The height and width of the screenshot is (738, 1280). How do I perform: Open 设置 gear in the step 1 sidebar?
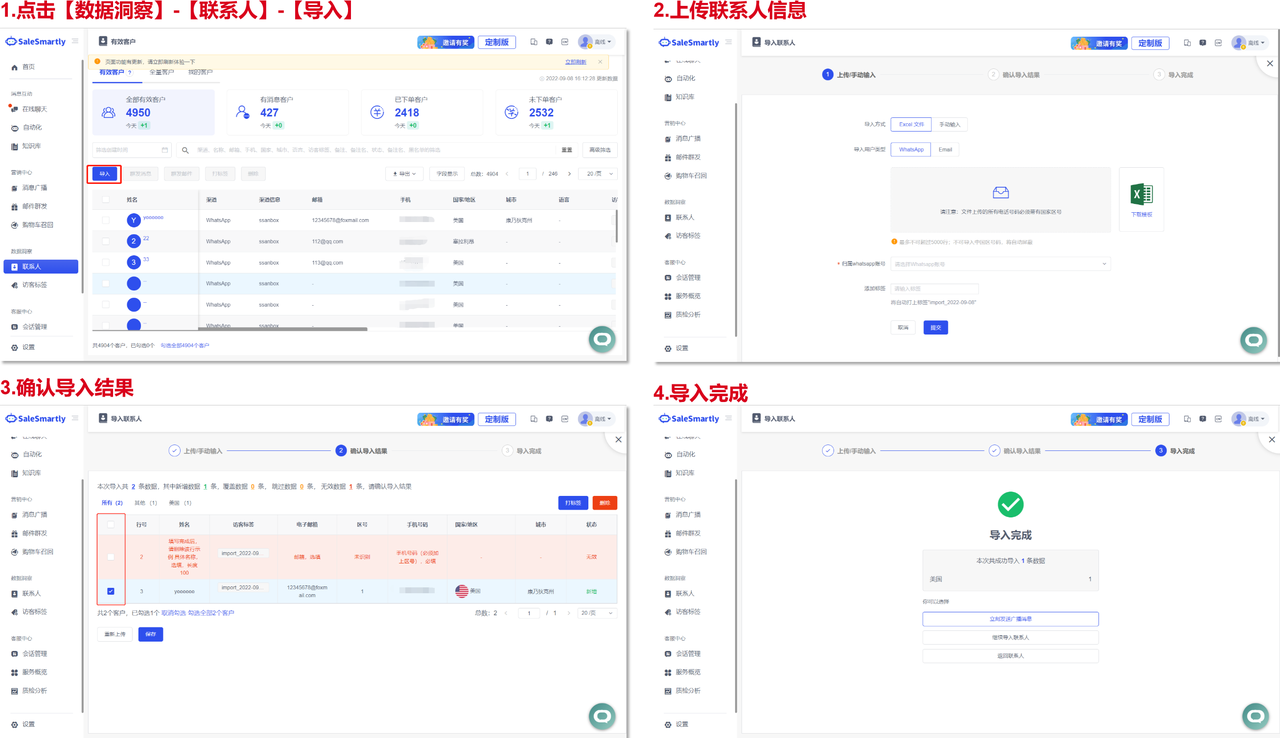pyautogui.click(x=14, y=347)
